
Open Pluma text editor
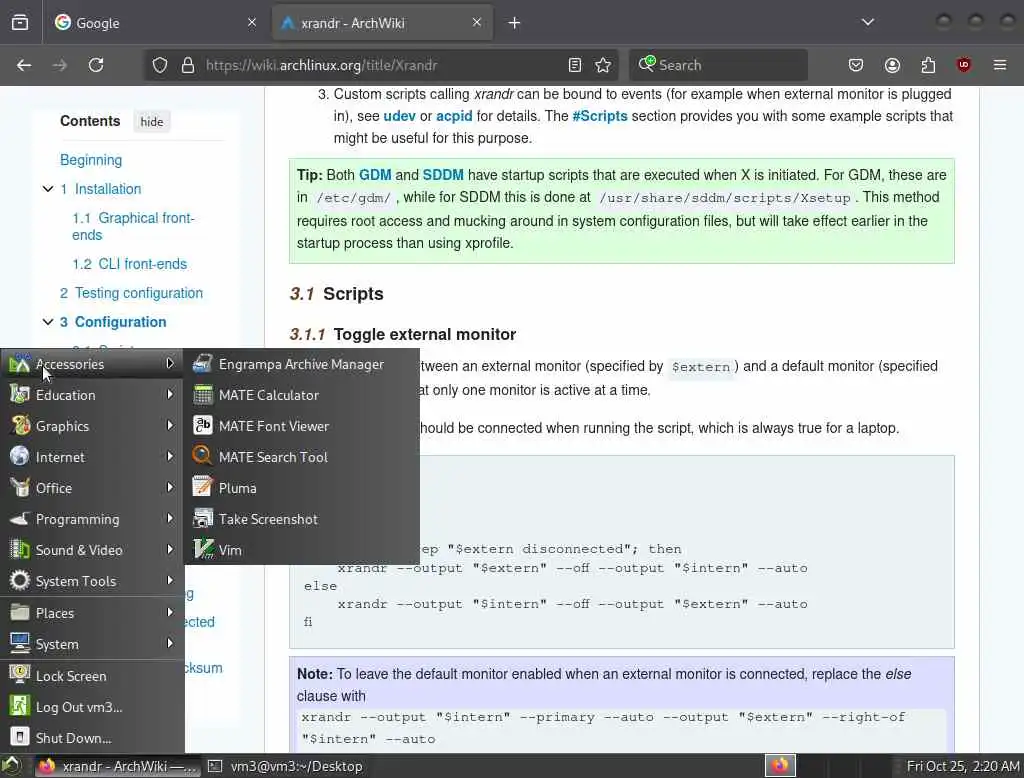tap(301, 488)
